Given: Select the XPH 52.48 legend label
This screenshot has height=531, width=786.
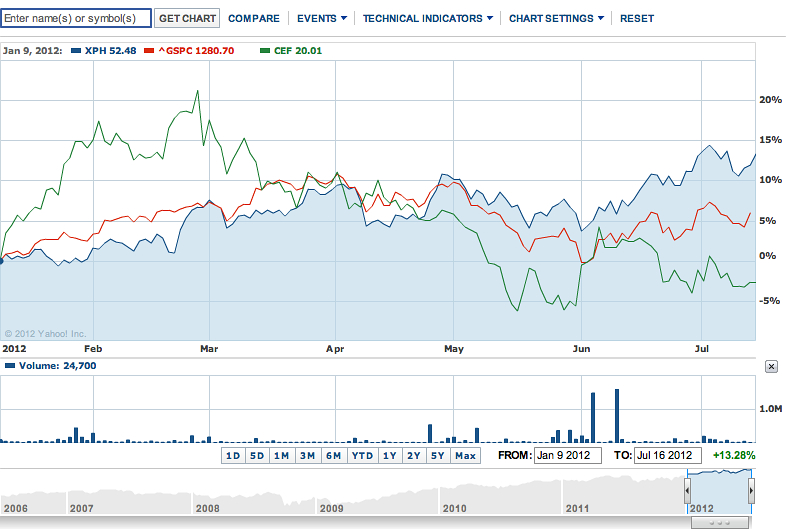Looking at the screenshot, I should click(x=110, y=51).
